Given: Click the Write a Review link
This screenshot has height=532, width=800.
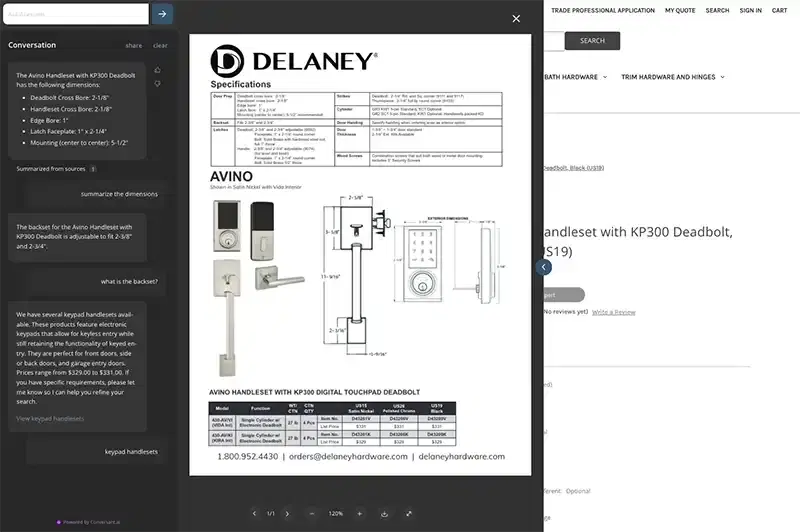Looking at the screenshot, I should (614, 312).
